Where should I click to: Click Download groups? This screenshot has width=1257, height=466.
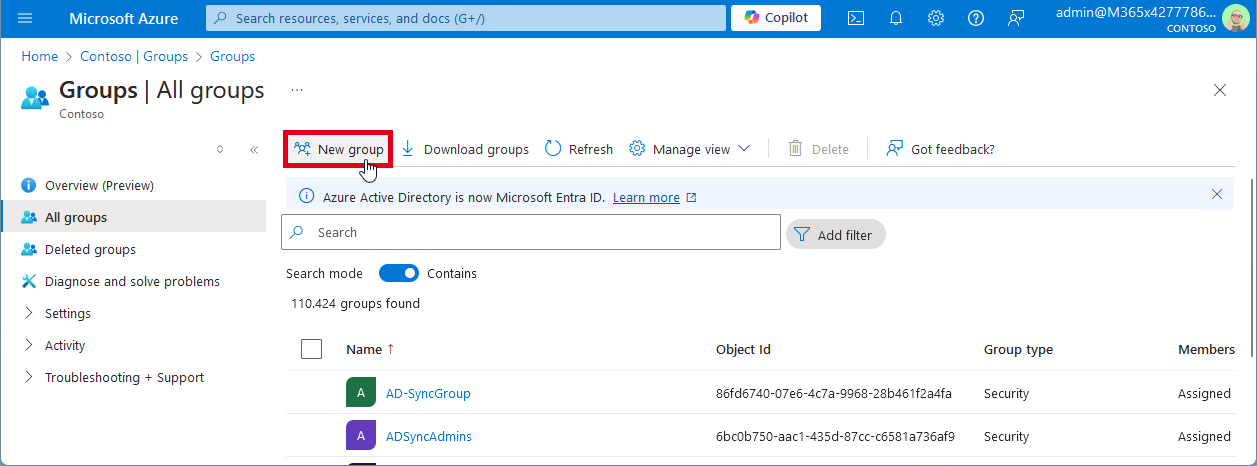(464, 149)
